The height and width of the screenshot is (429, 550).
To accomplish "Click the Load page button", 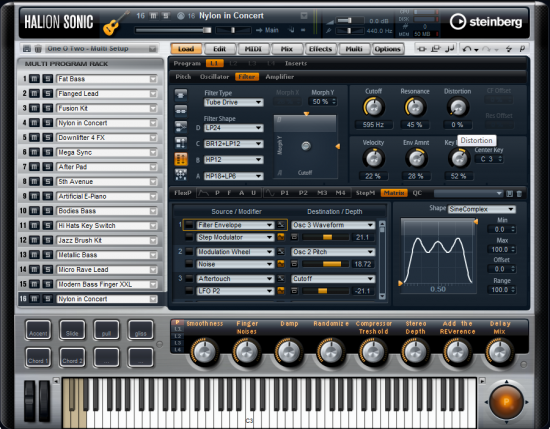I will click(186, 49).
